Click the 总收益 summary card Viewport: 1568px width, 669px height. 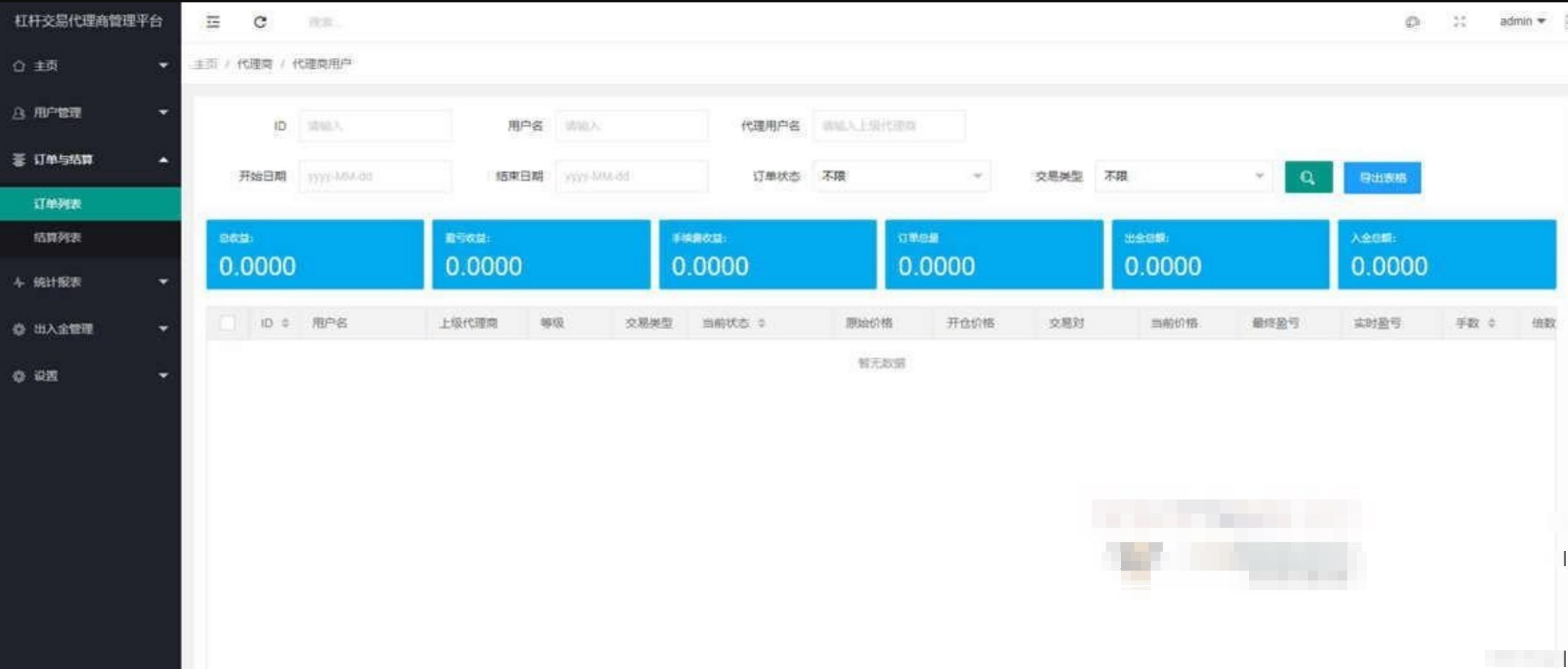pos(315,255)
